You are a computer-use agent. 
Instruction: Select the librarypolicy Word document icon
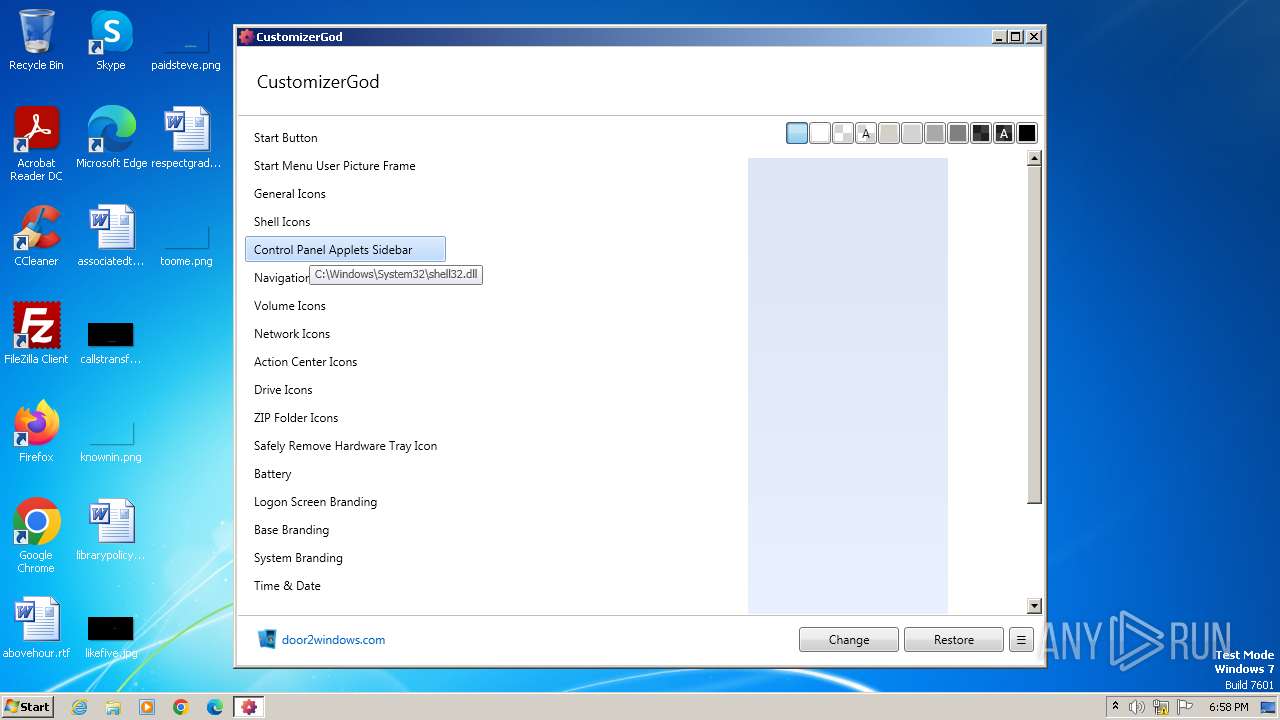click(111, 529)
